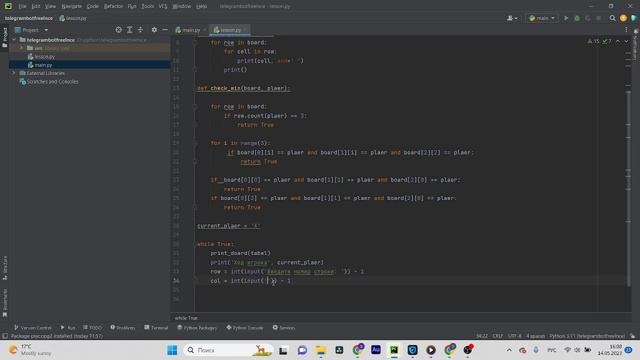Click the Windows taskbar search field
640x360 pixels.
(x=227, y=350)
